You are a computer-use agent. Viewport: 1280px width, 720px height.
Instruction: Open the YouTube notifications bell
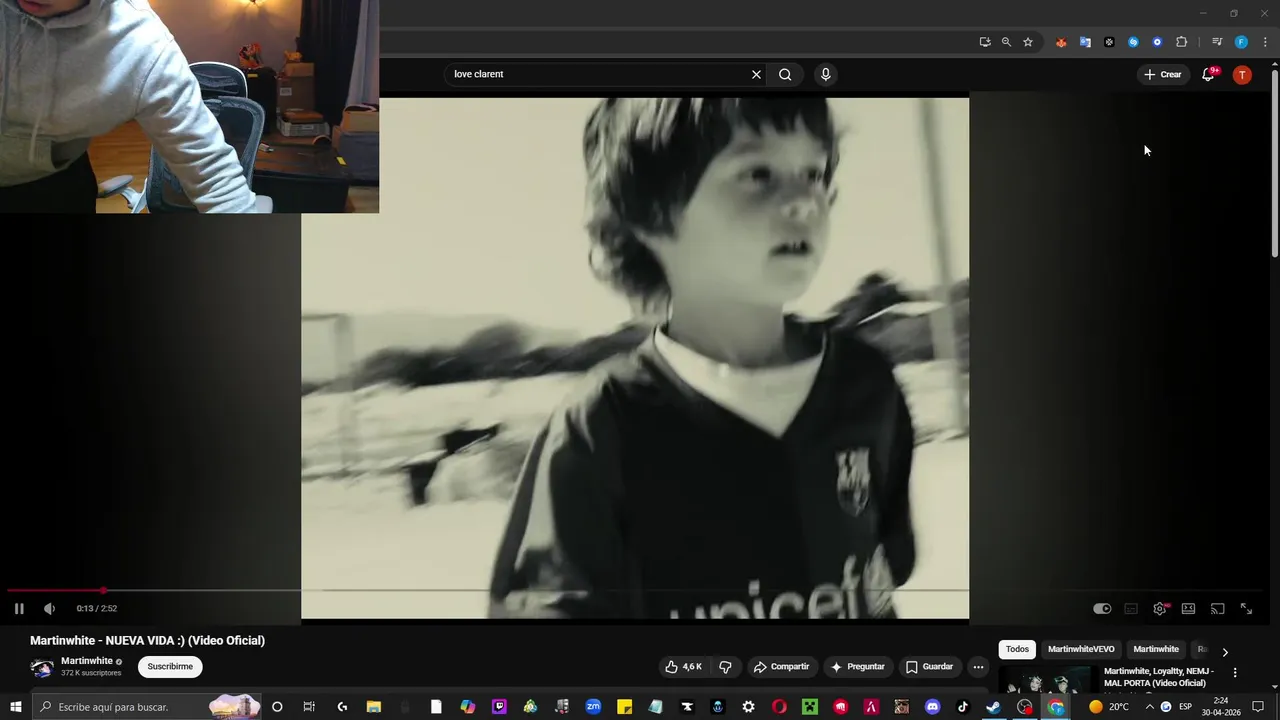[1208, 75]
